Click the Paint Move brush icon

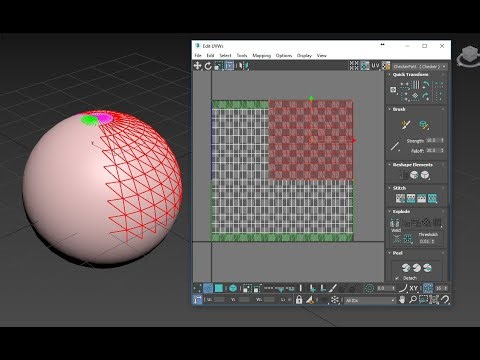point(406,125)
